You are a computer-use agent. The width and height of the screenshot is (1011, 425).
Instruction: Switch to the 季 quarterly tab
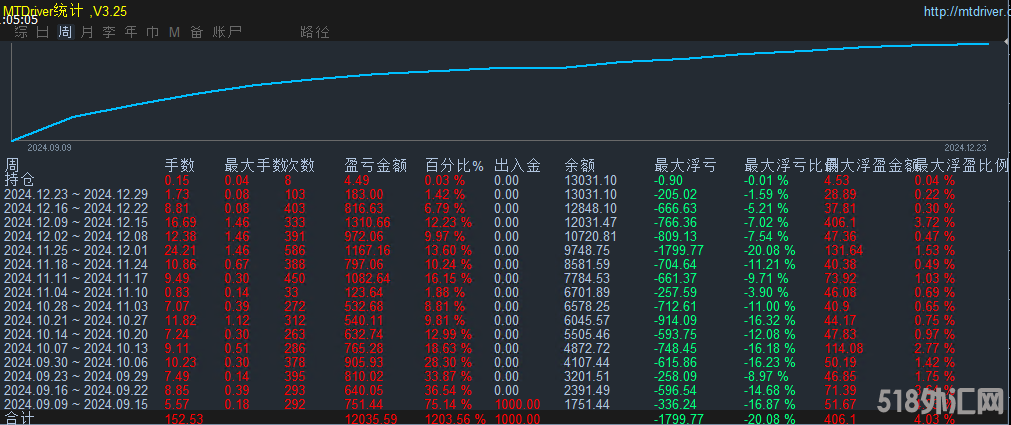point(109,32)
